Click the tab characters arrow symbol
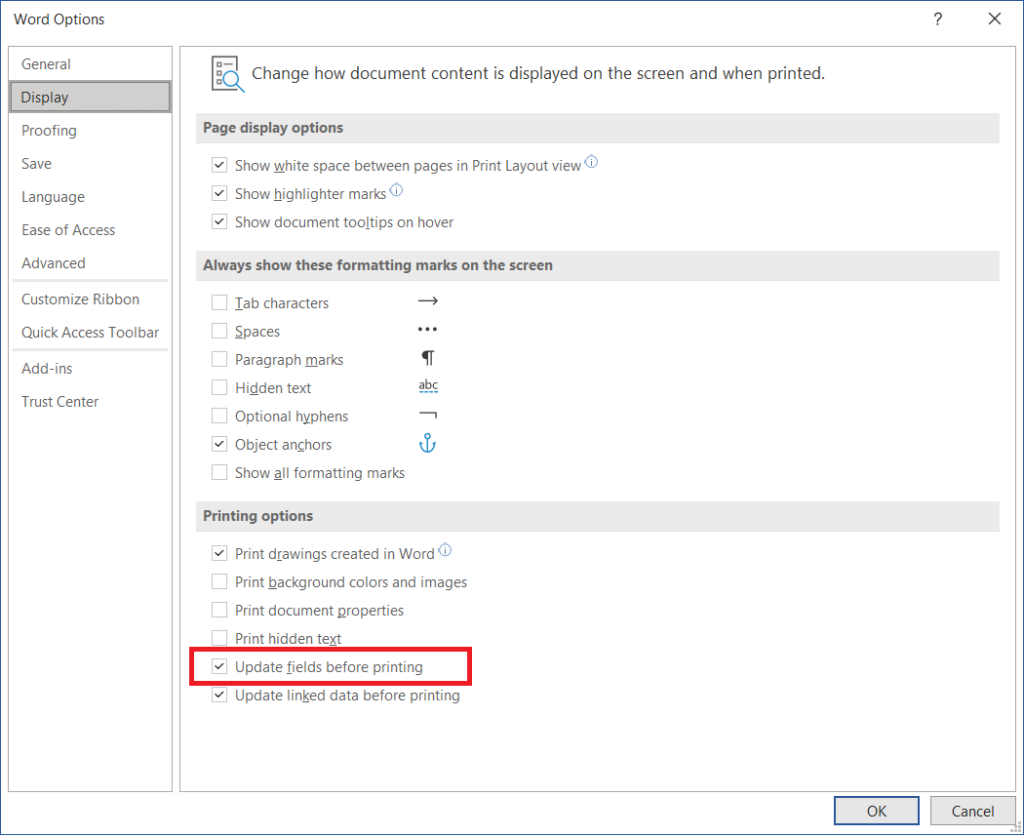This screenshot has width=1024, height=836. pyautogui.click(x=428, y=301)
